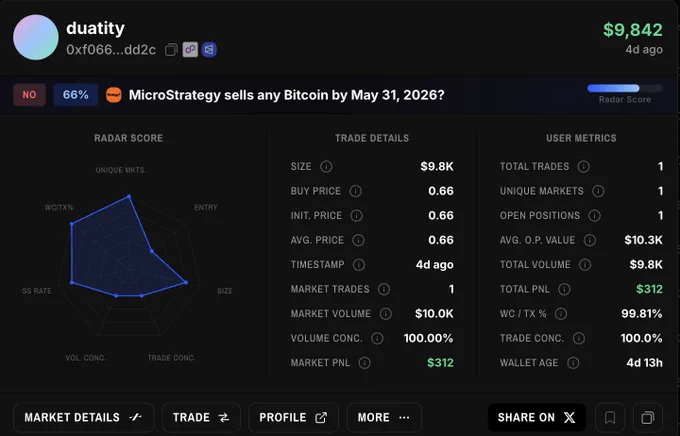Screen dimensions: 680x436
Task: Show info for OPEN POSITIONS
Action: pyautogui.click(x=595, y=216)
